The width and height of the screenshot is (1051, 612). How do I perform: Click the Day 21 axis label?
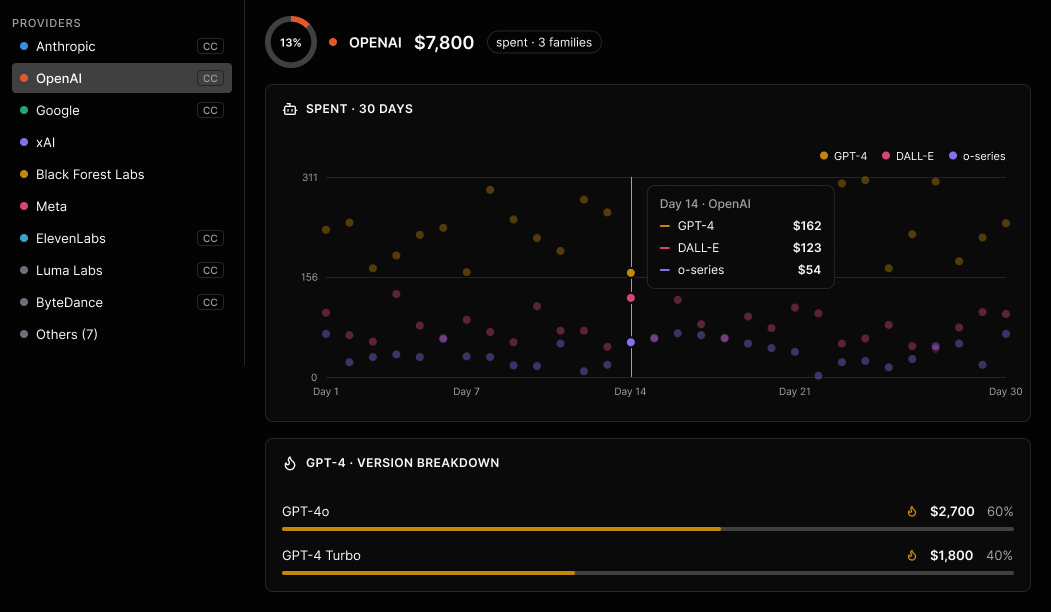coord(795,391)
